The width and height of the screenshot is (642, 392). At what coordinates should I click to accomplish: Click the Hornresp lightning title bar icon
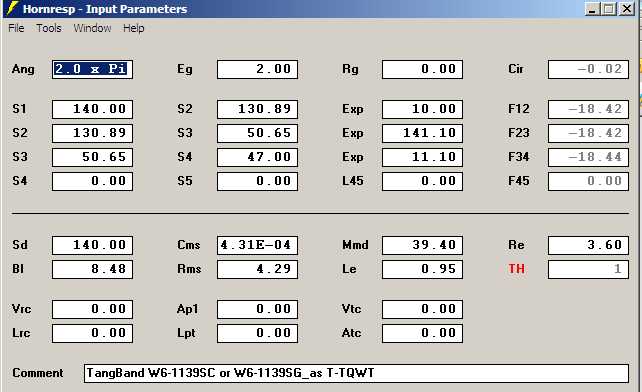click(x=12, y=8)
